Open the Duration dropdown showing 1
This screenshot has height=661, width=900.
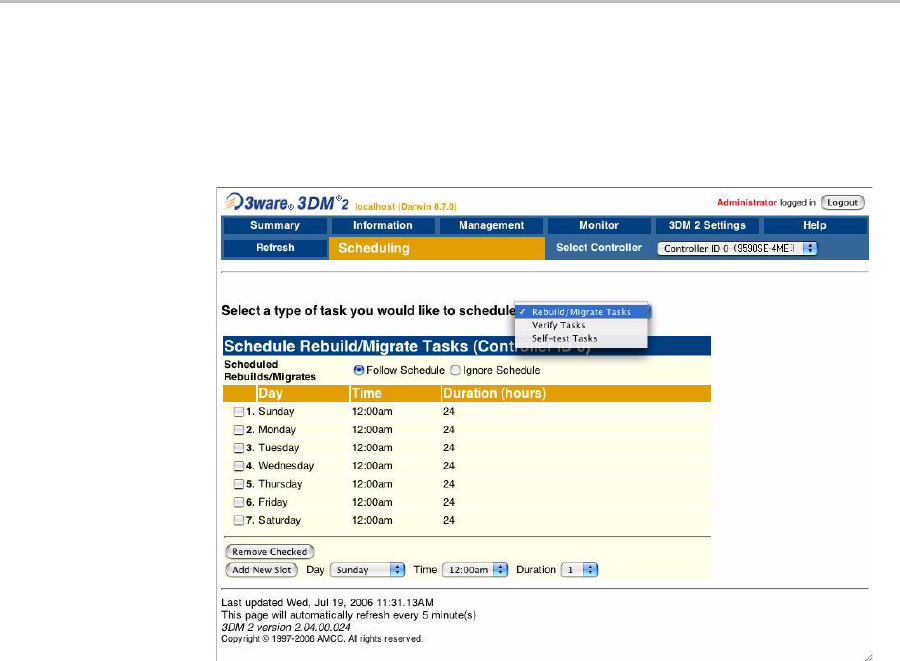tap(579, 570)
